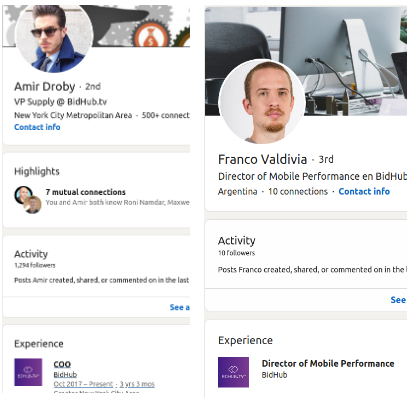Click See all activity on Franco's profile
This screenshot has width=409, height=408.
click(x=398, y=300)
